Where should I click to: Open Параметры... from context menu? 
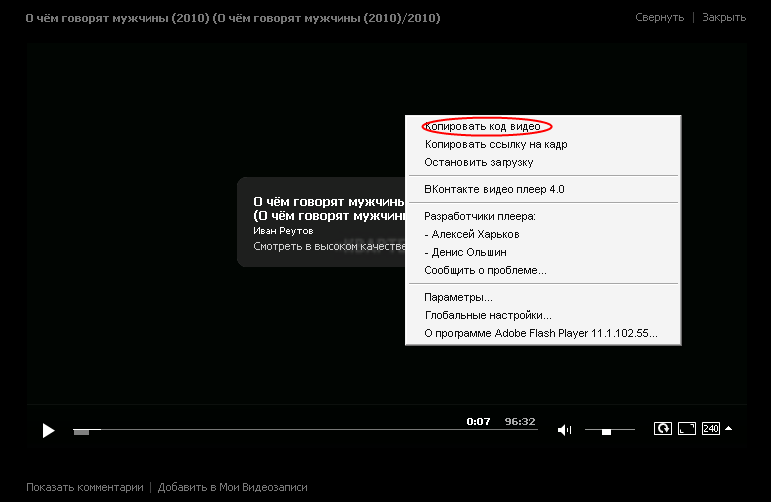tap(543, 297)
